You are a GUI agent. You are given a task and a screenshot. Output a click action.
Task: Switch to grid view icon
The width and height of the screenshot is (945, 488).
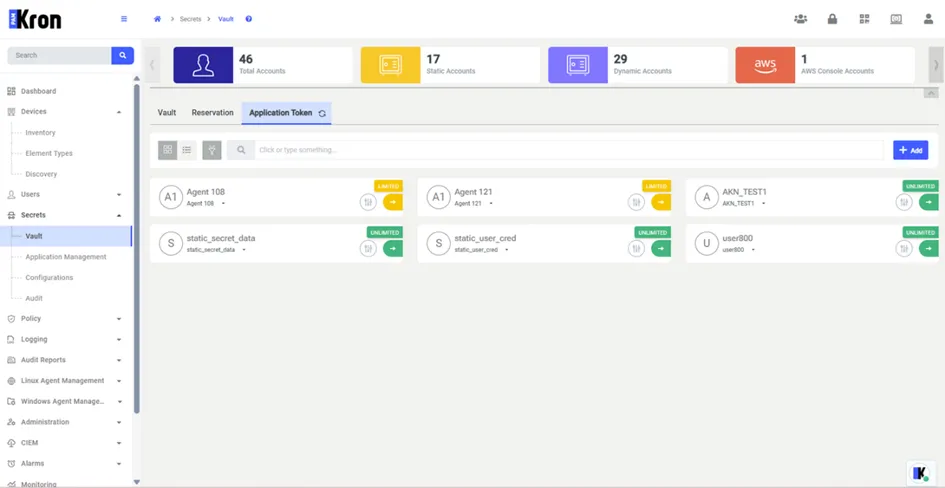(x=168, y=150)
